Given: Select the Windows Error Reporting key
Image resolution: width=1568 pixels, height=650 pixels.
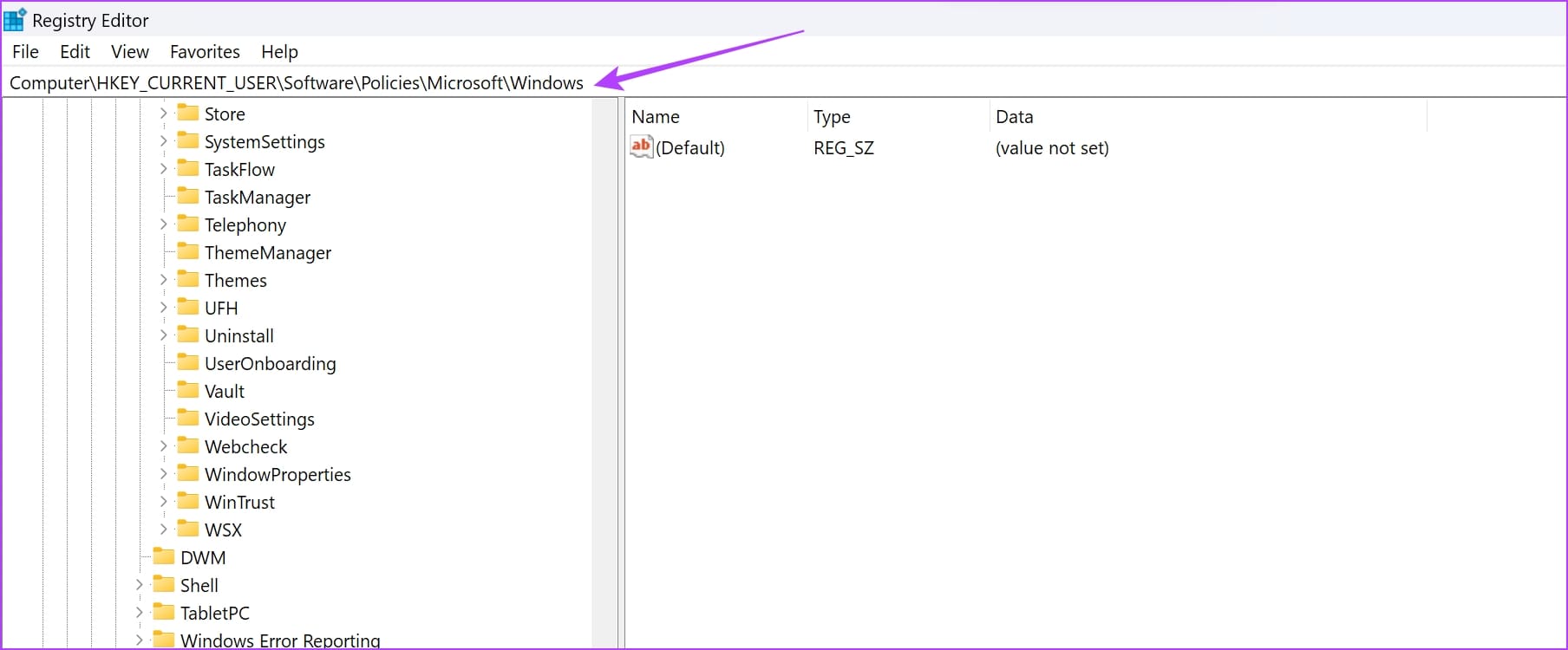Looking at the screenshot, I should tap(280, 640).
